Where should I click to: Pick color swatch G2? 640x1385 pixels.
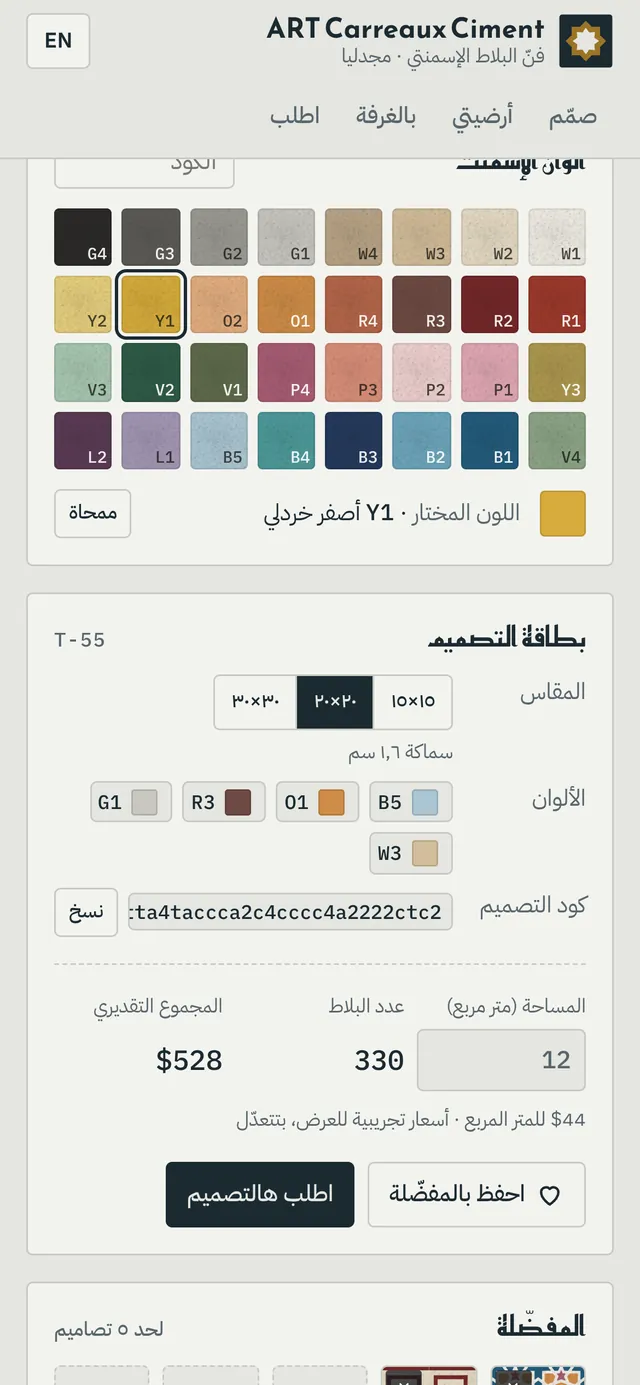(x=219, y=237)
